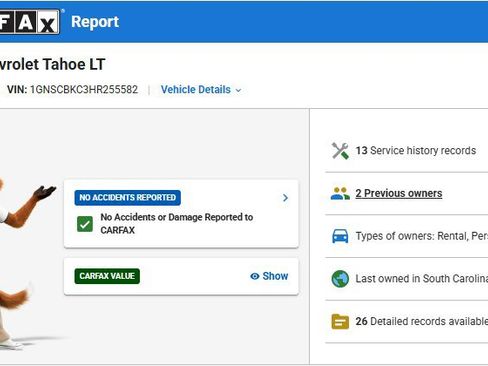Click the eye icon beside Show

(x=255, y=276)
